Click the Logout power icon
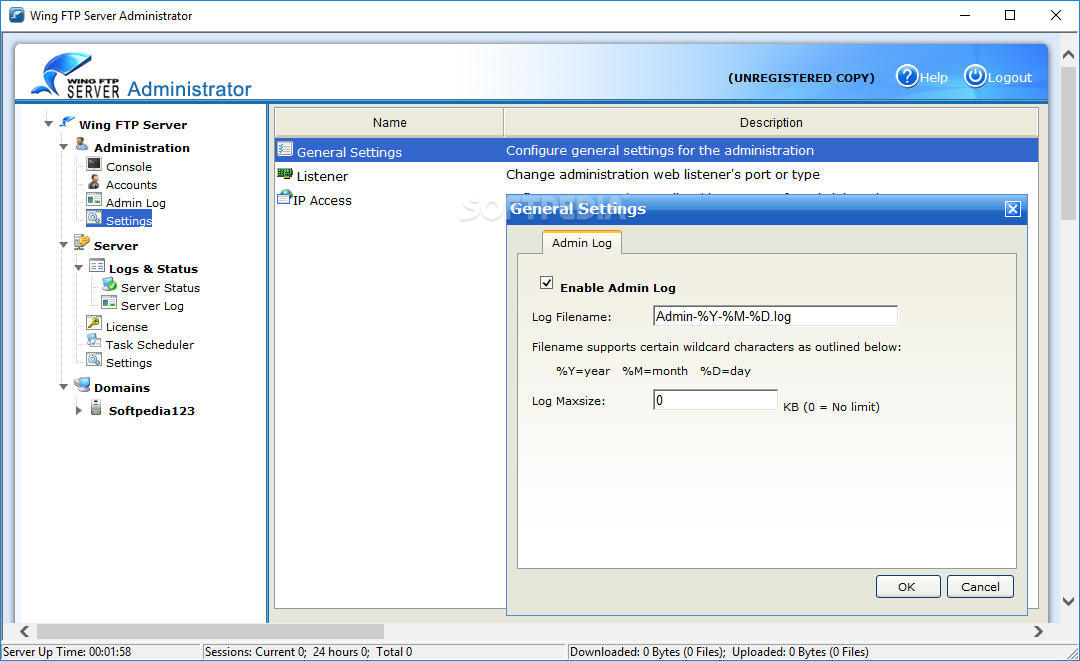This screenshot has width=1080, height=661. (975, 76)
